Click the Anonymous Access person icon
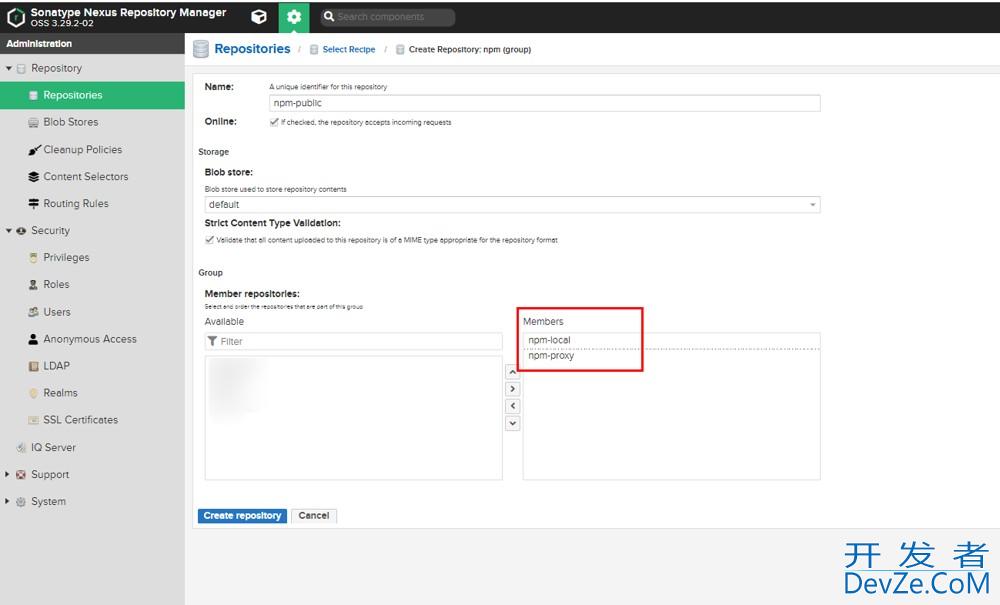 pyautogui.click(x=33, y=339)
